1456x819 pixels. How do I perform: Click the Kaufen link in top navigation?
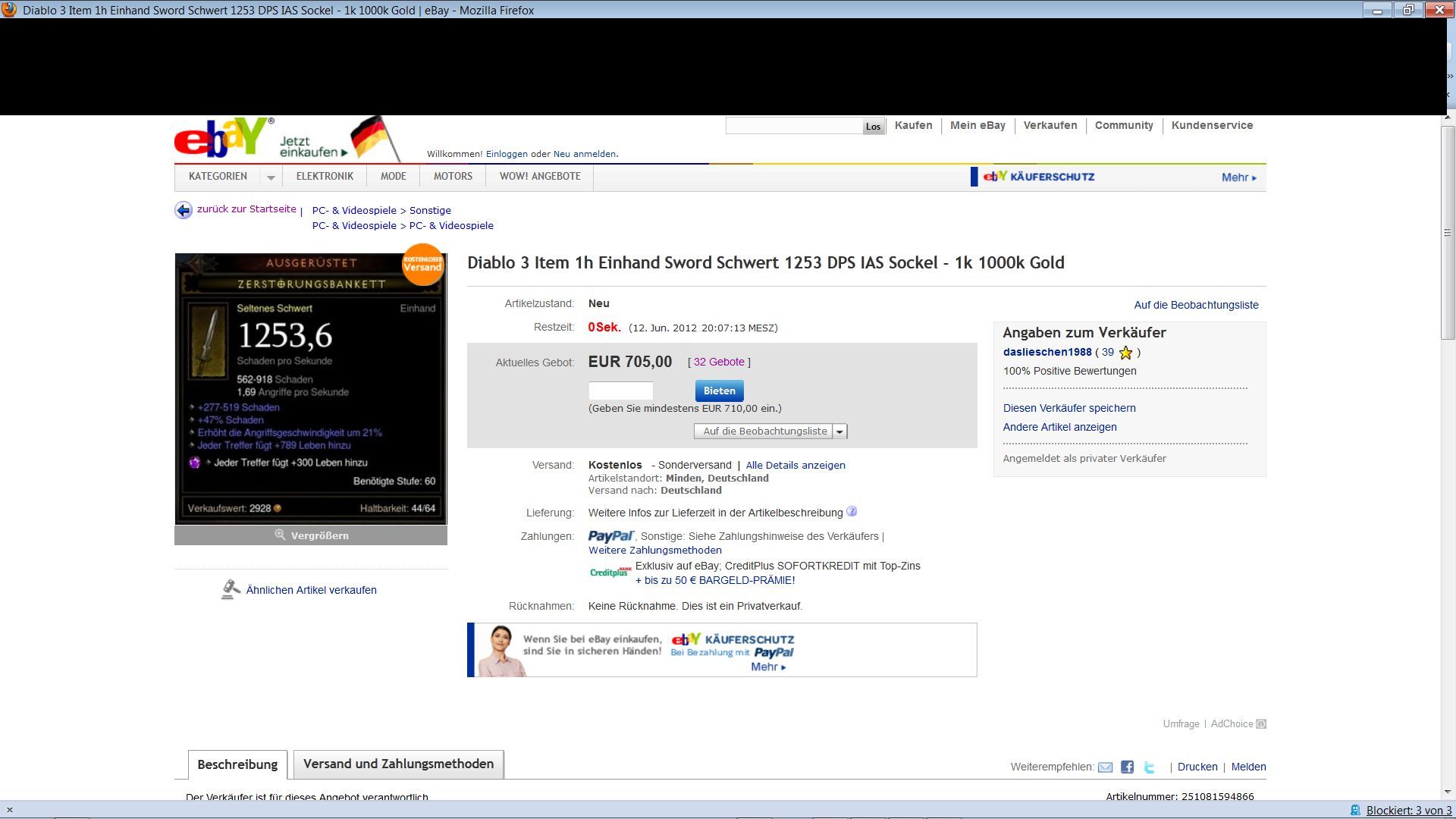[x=913, y=126]
